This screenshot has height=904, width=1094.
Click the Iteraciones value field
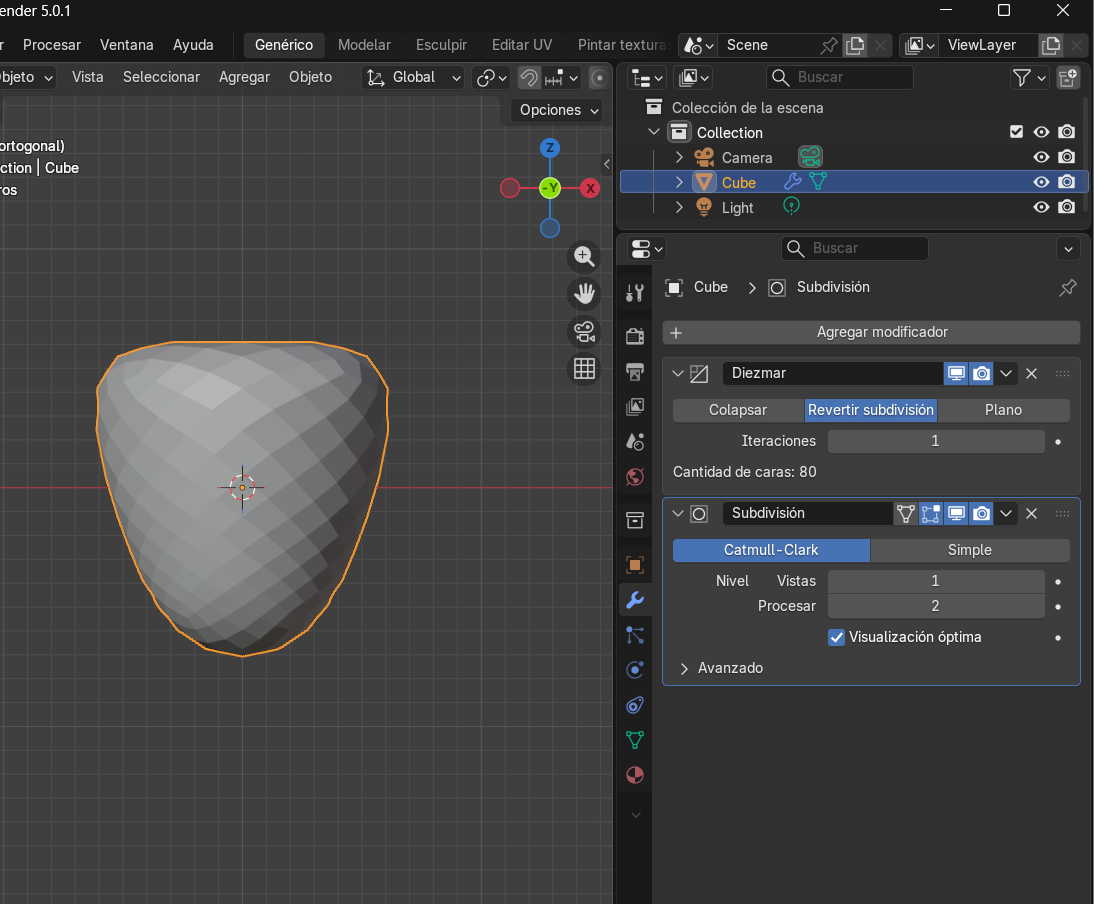(x=935, y=441)
